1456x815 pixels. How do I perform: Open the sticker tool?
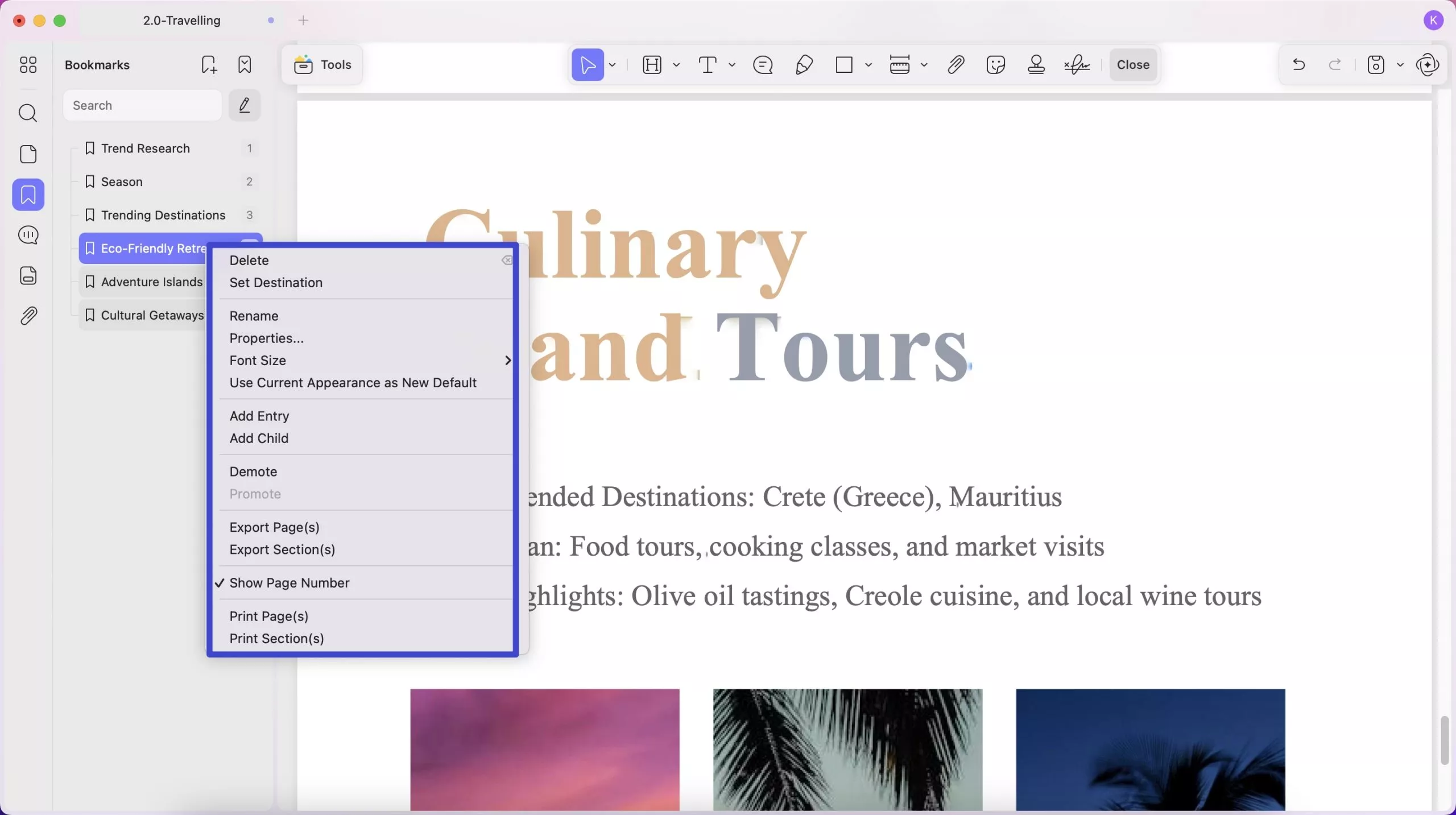point(996,65)
